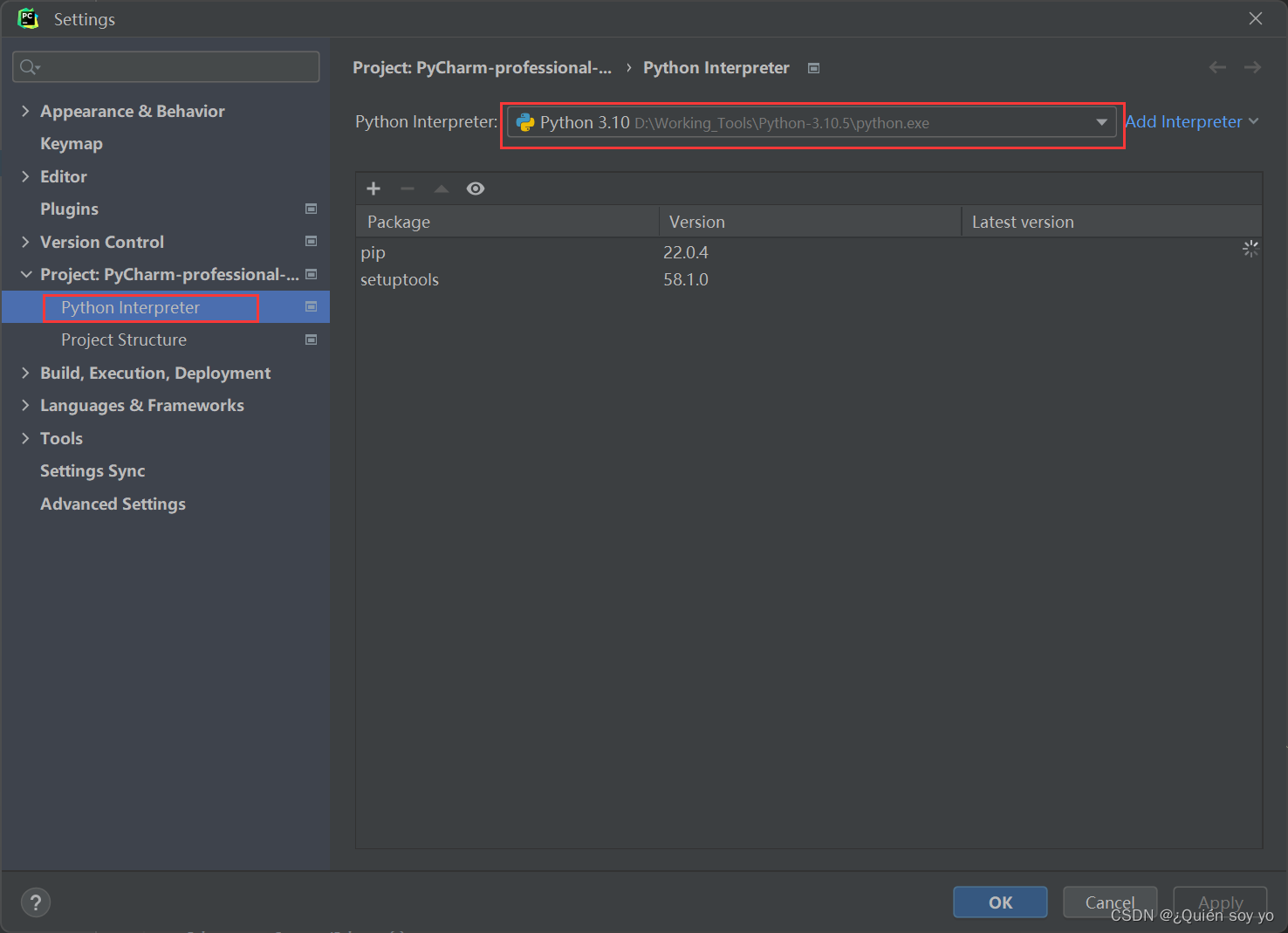The height and width of the screenshot is (933, 1288).
Task: Click the Apply button
Action: (1220, 902)
